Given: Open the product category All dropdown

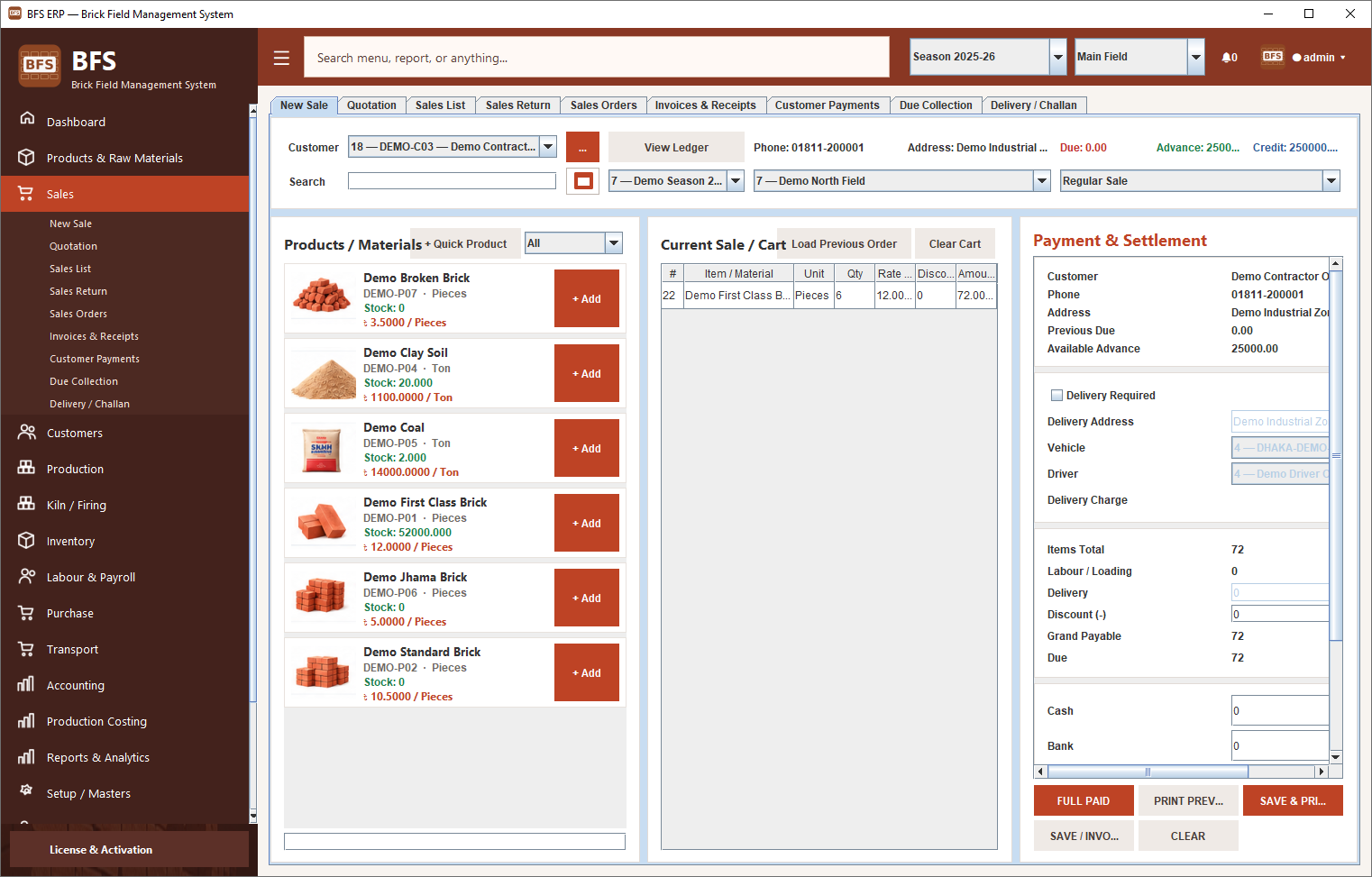Looking at the screenshot, I should pos(574,242).
